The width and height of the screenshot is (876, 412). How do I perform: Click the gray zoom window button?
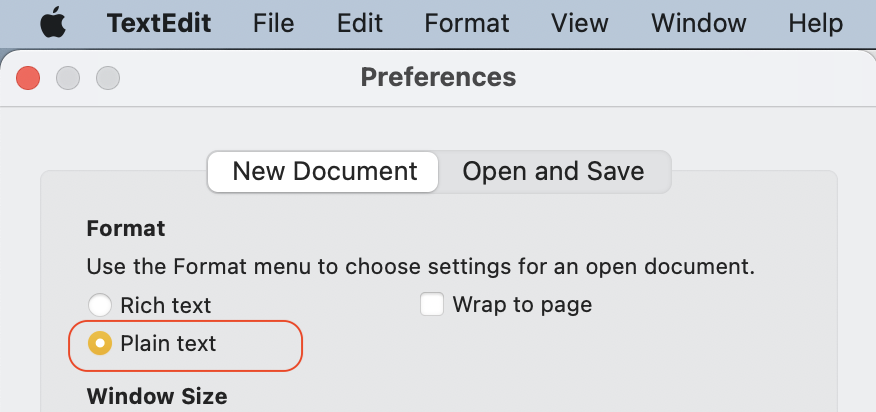click(107, 77)
